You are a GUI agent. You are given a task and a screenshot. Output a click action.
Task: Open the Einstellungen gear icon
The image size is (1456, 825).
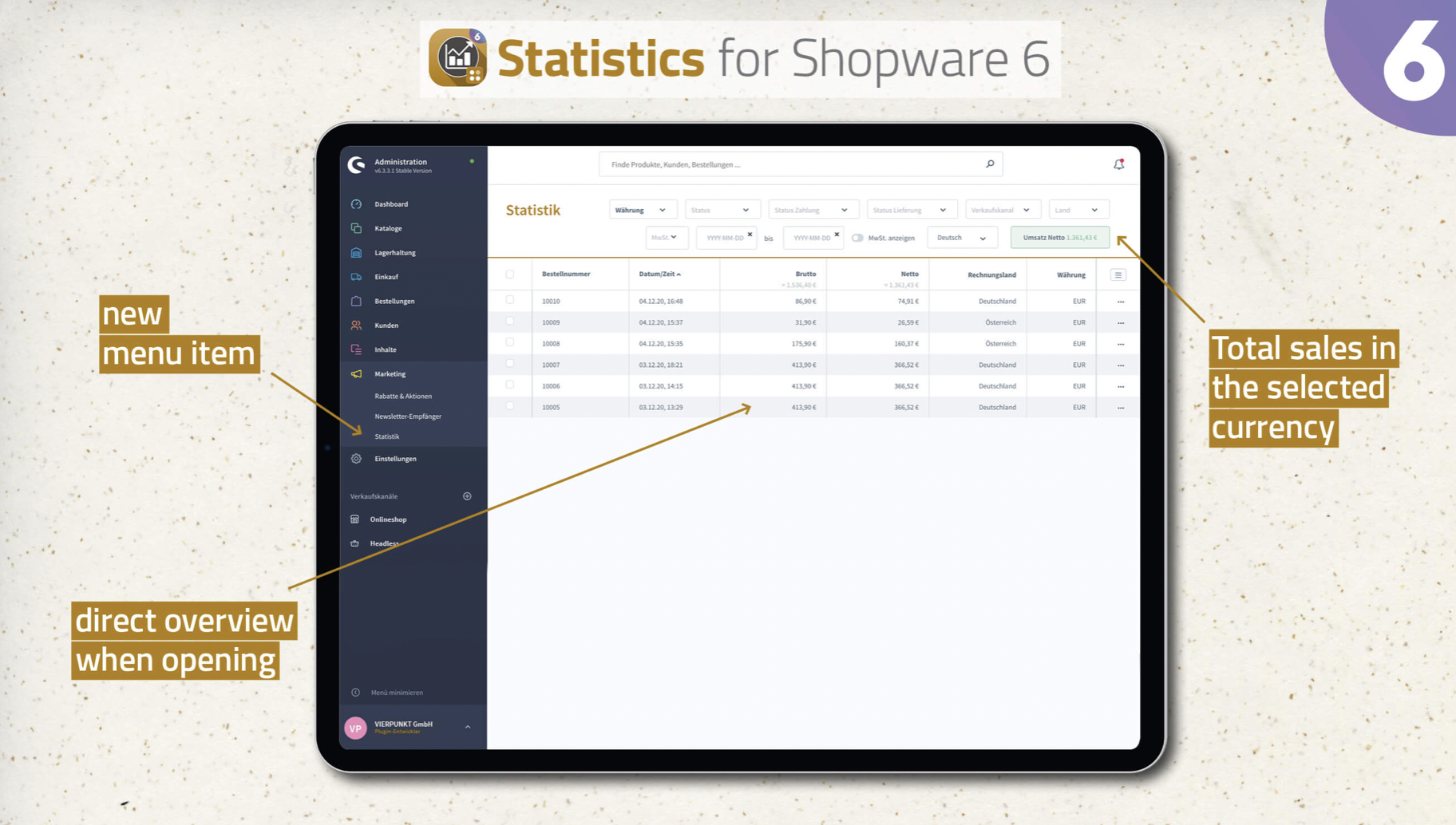pos(356,459)
